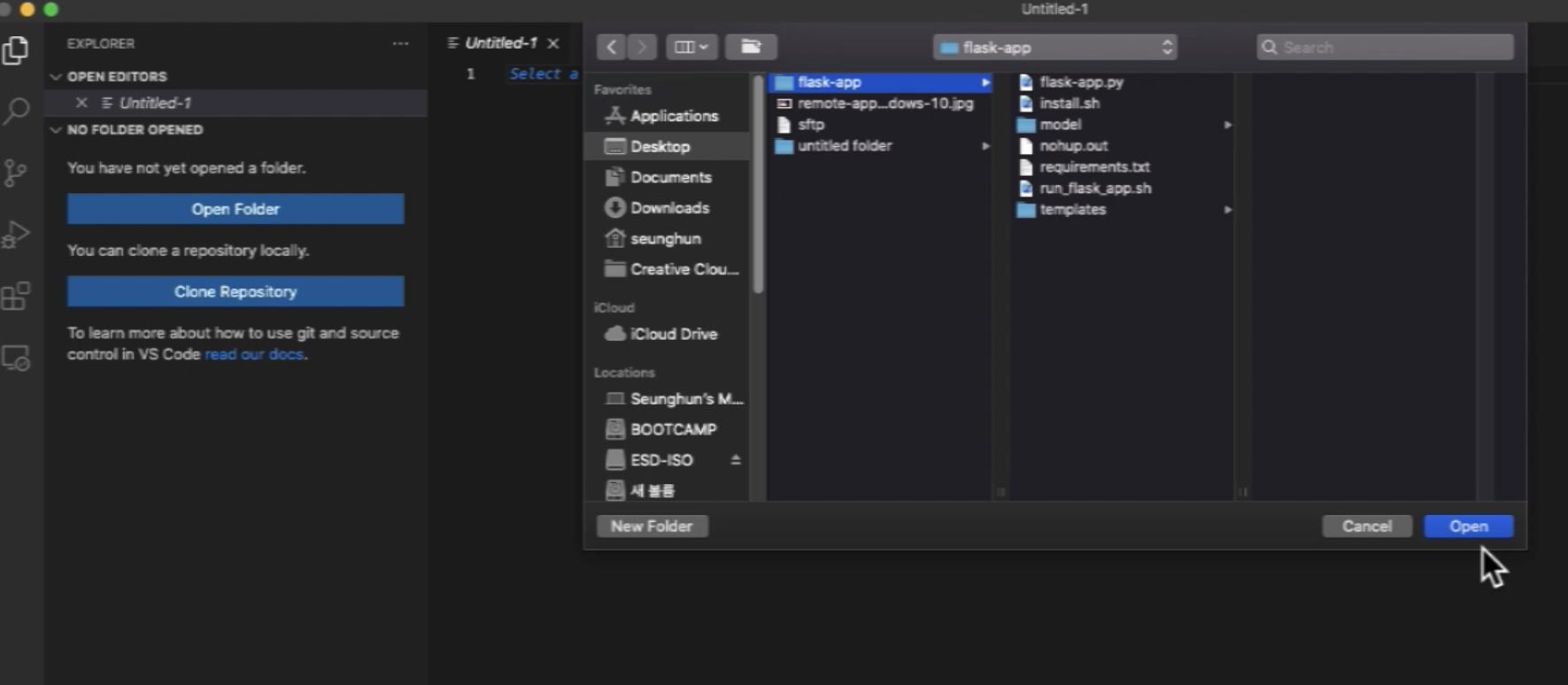The width and height of the screenshot is (1568, 685).
Task: Select run_flask_app.sh file
Action: pyautogui.click(x=1123, y=189)
